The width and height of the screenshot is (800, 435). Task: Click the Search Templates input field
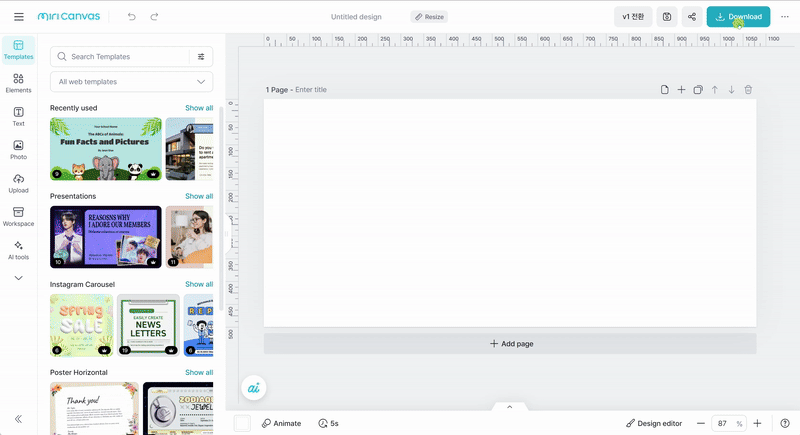point(120,57)
